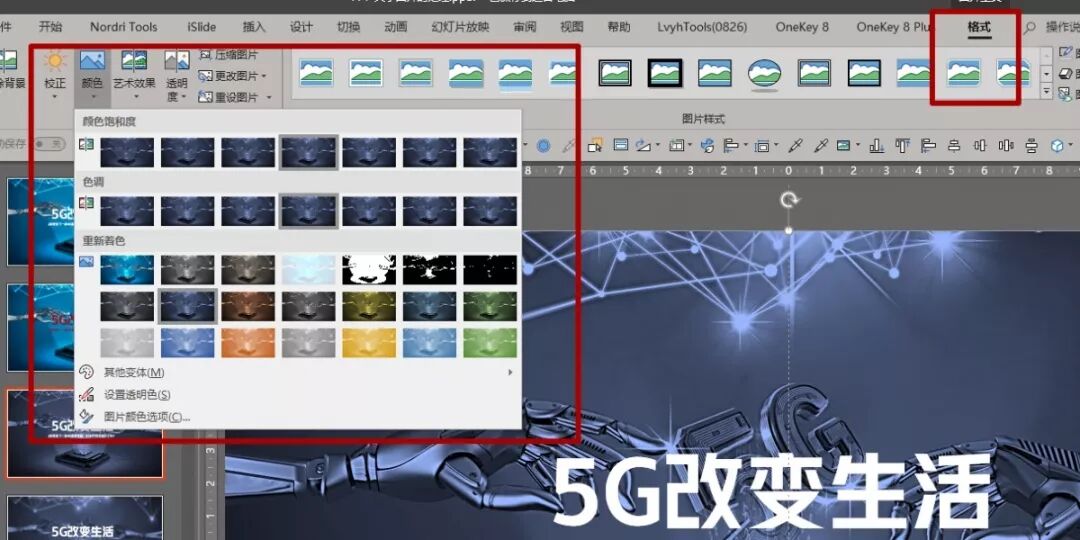
Task: Click Compress Pictures (压缩图片)
Action: tap(229, 54)
